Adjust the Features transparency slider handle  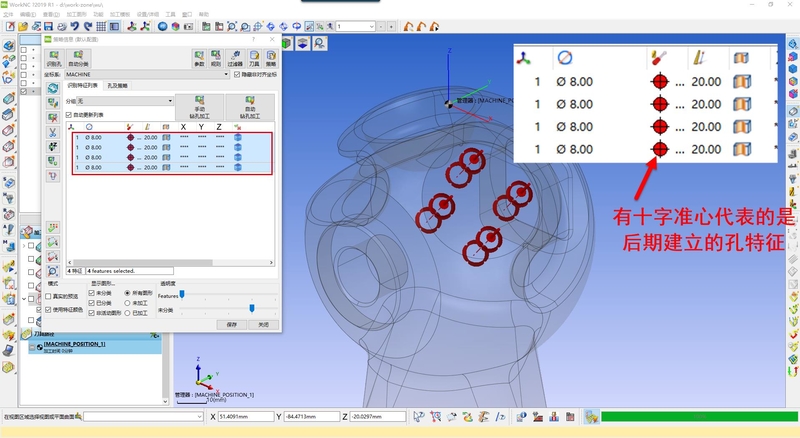pos(182,294)
